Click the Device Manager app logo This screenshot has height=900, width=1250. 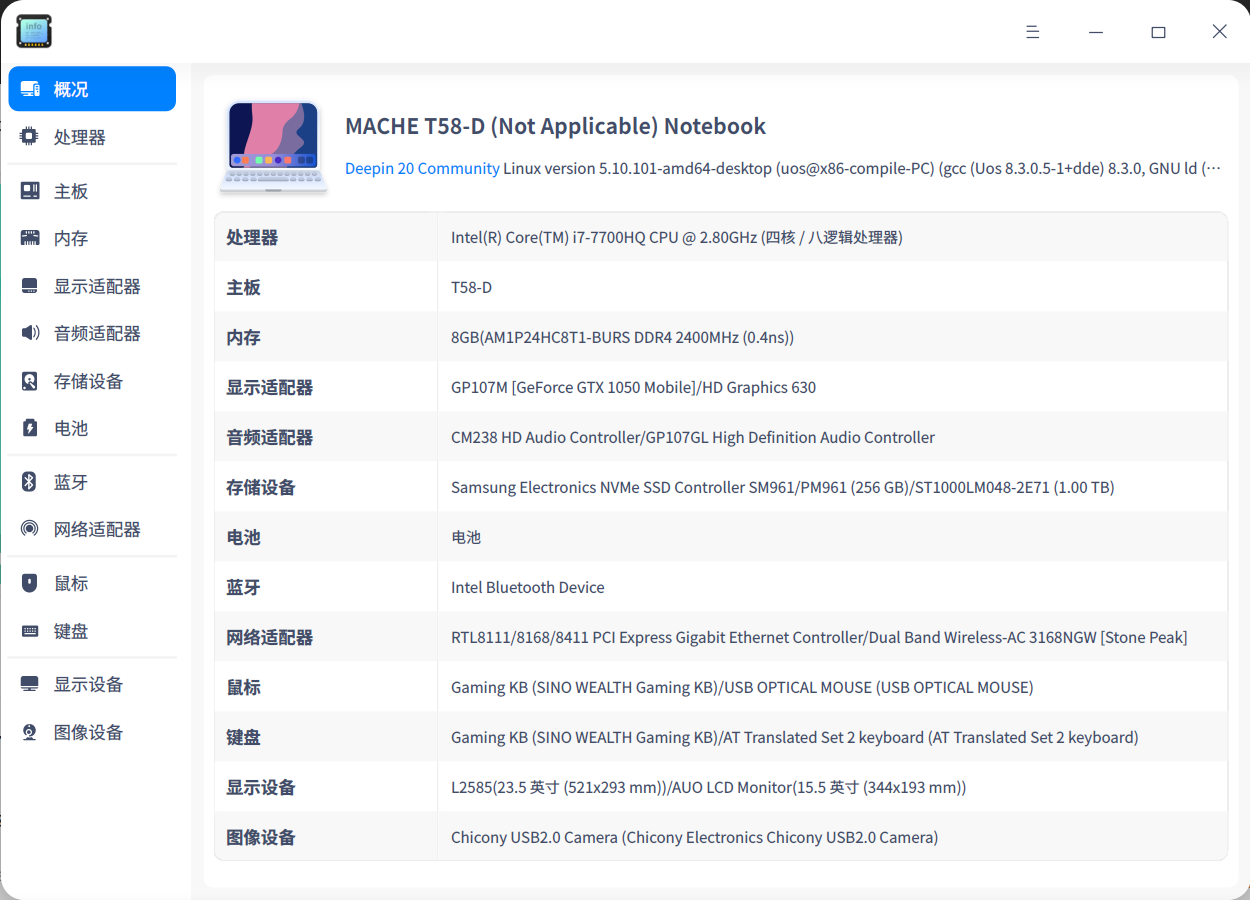coord(34,31)
